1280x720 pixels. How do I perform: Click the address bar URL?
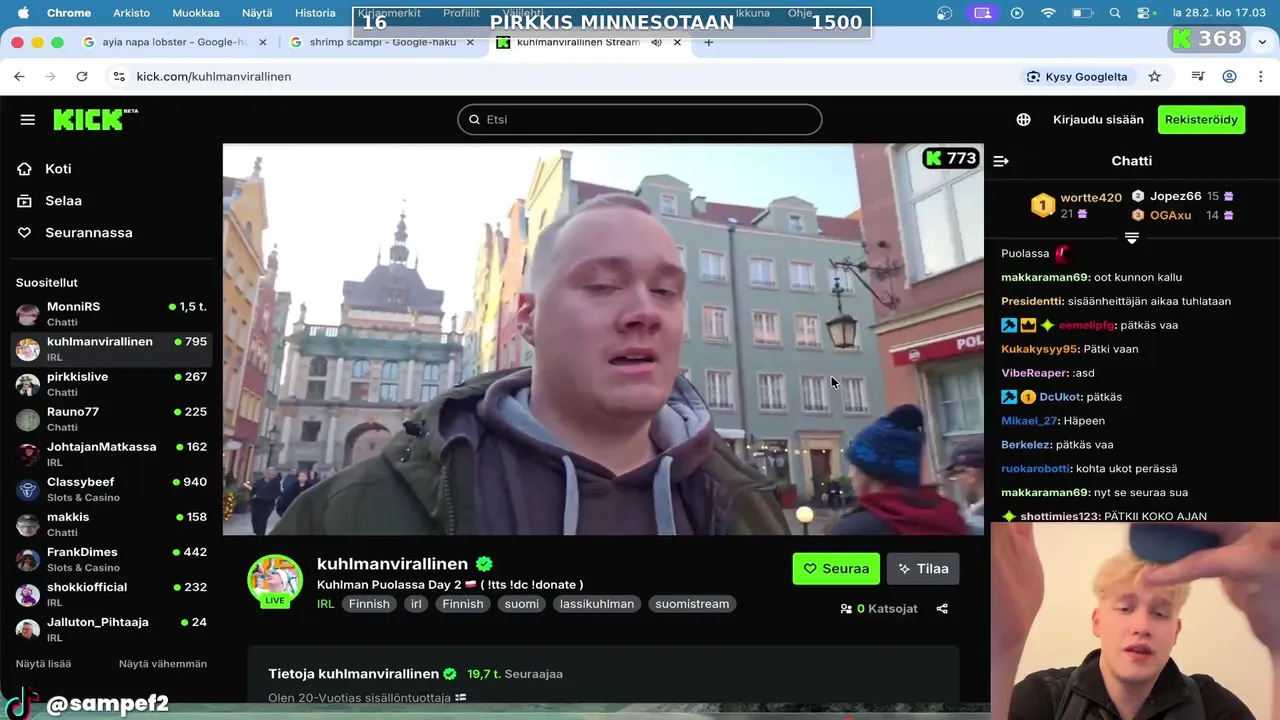(214, 76)
